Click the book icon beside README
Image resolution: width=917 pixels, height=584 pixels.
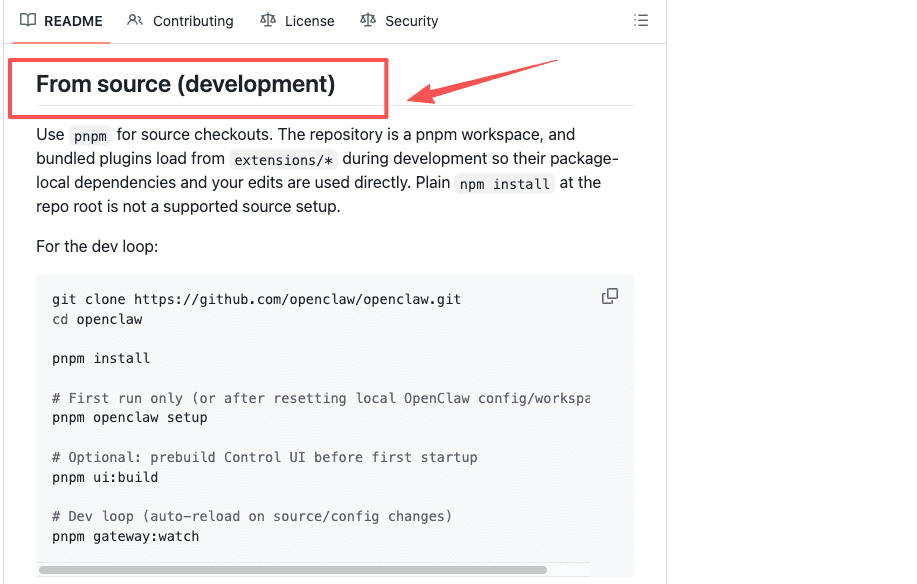point(27,20)
